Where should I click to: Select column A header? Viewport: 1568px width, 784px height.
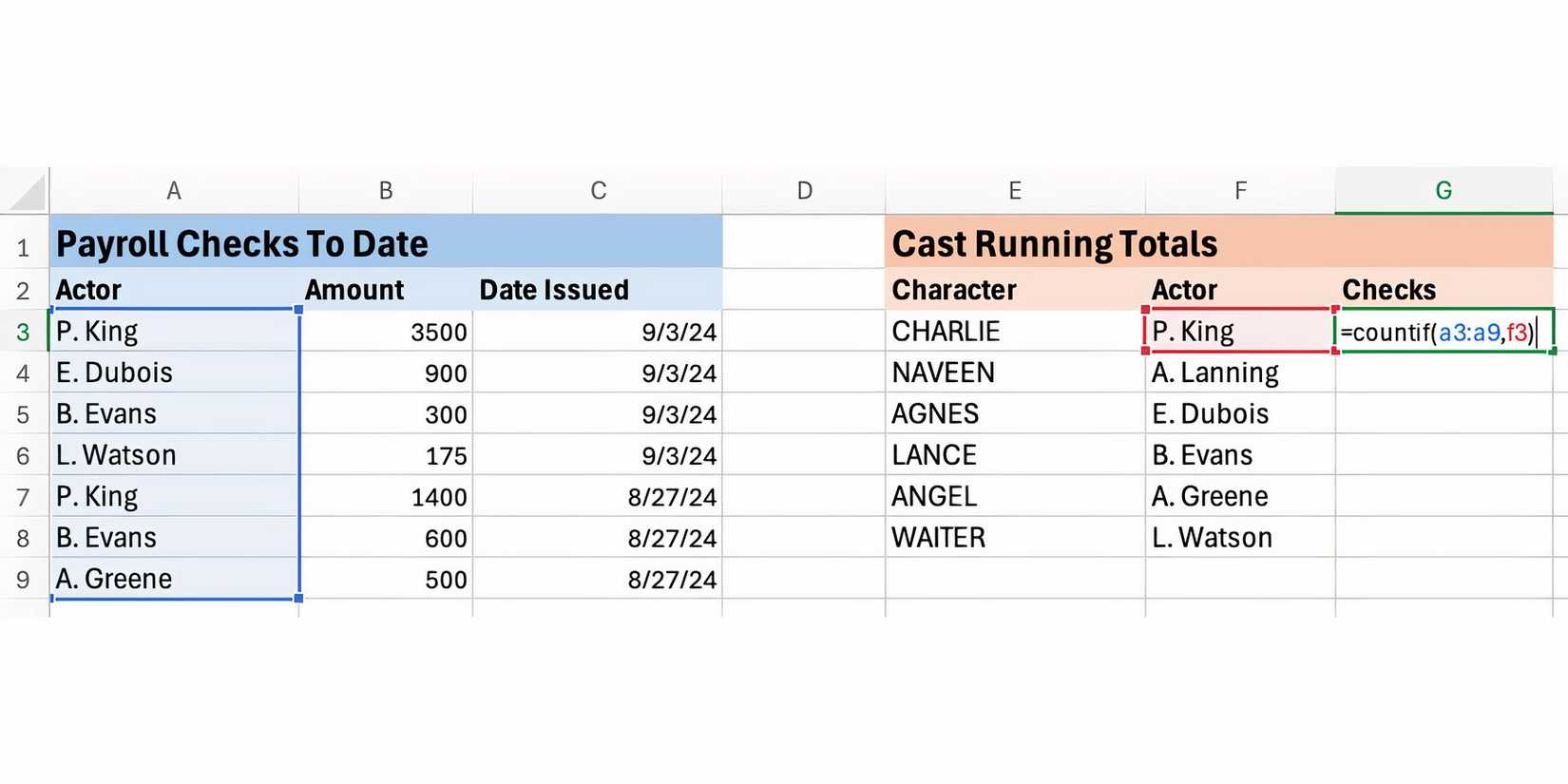pos(174,191)
